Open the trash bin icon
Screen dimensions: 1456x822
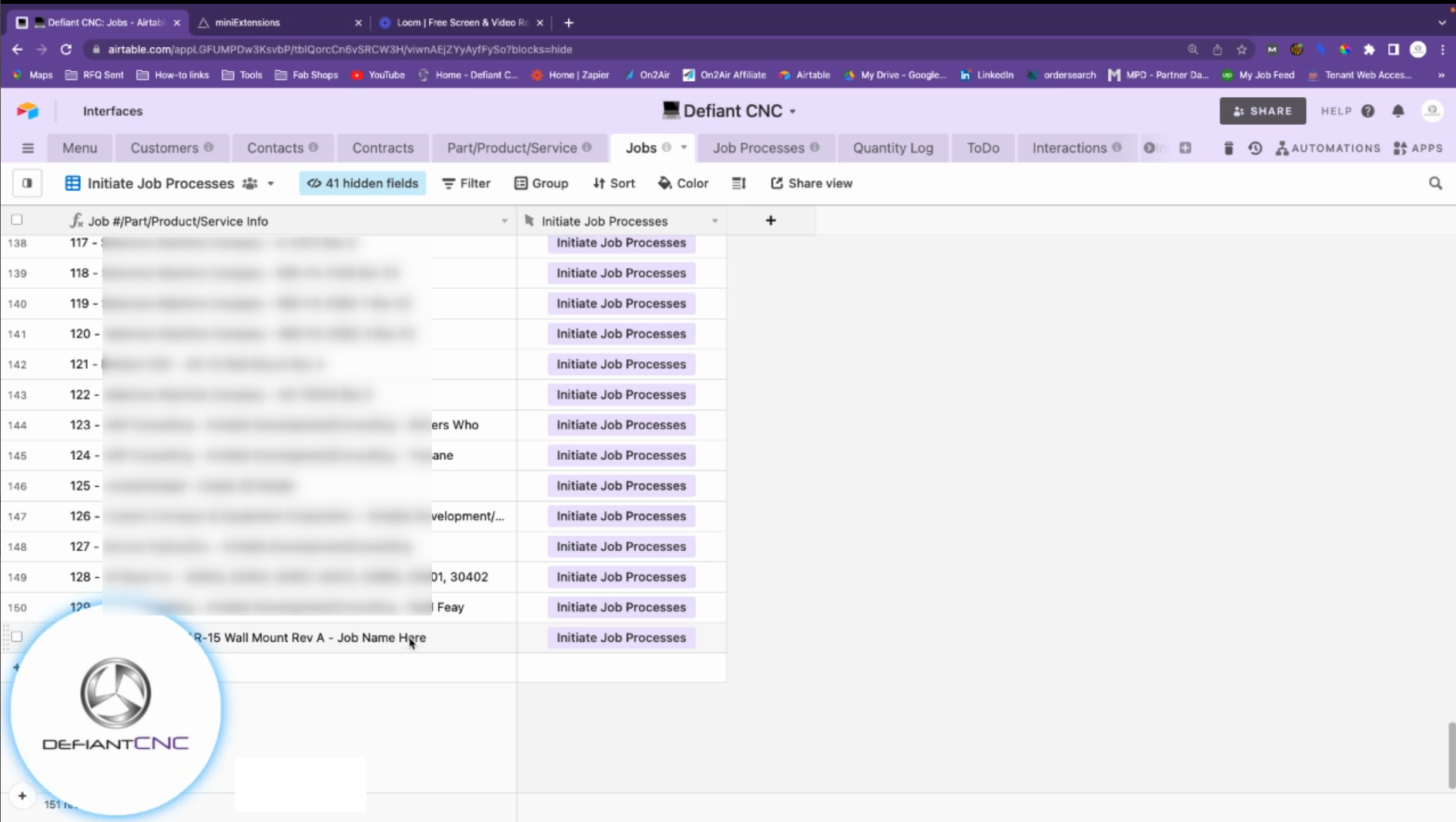point(1228,148)
